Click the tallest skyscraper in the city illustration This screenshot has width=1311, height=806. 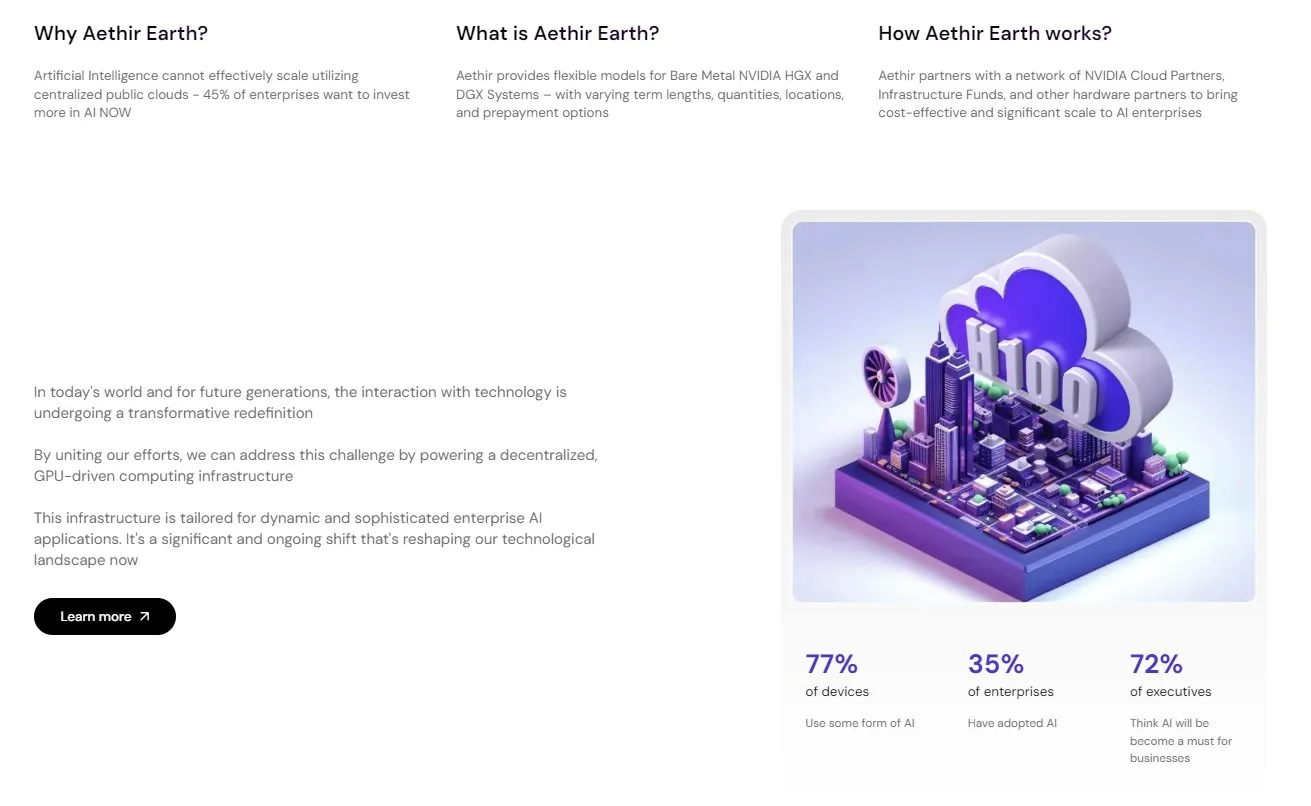click(935, 370)
